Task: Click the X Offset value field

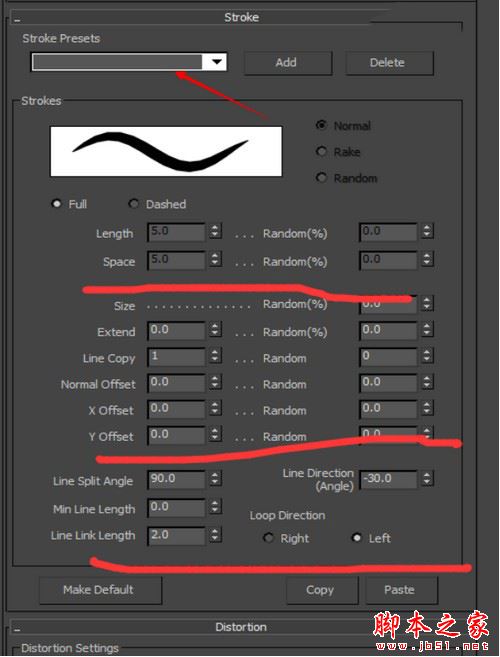Action: (x=176, y=409)
